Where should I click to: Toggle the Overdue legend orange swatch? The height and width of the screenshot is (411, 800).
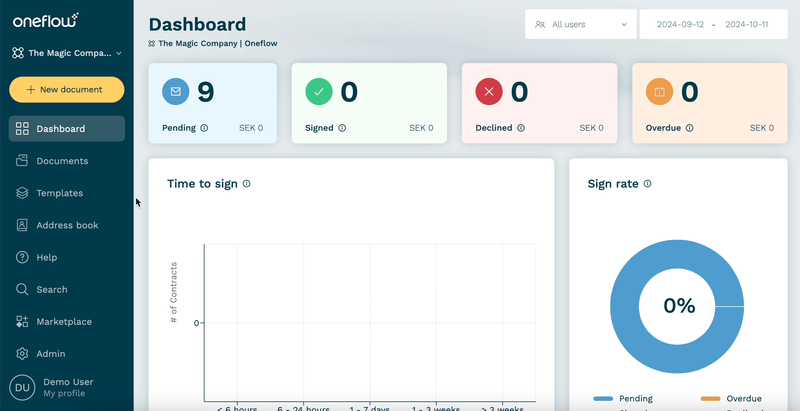pos(710,399)
